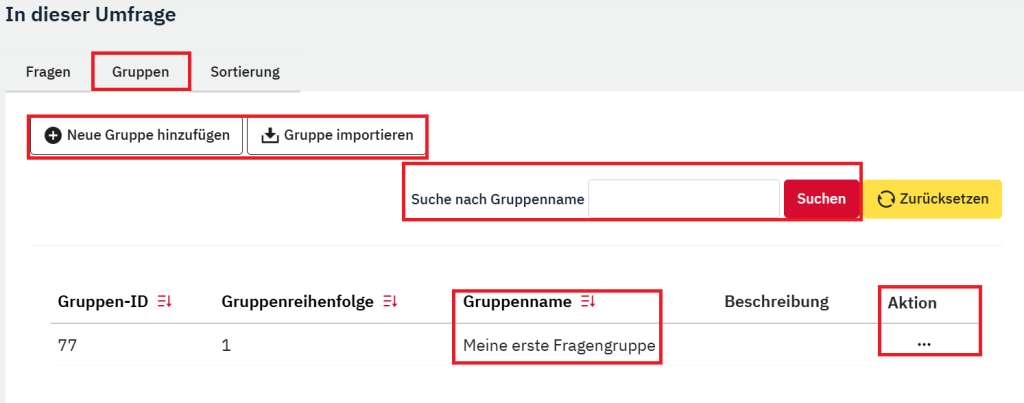Select the Gruppen tab
This screenshot has height=403, width=1024.
pos(140,72)
